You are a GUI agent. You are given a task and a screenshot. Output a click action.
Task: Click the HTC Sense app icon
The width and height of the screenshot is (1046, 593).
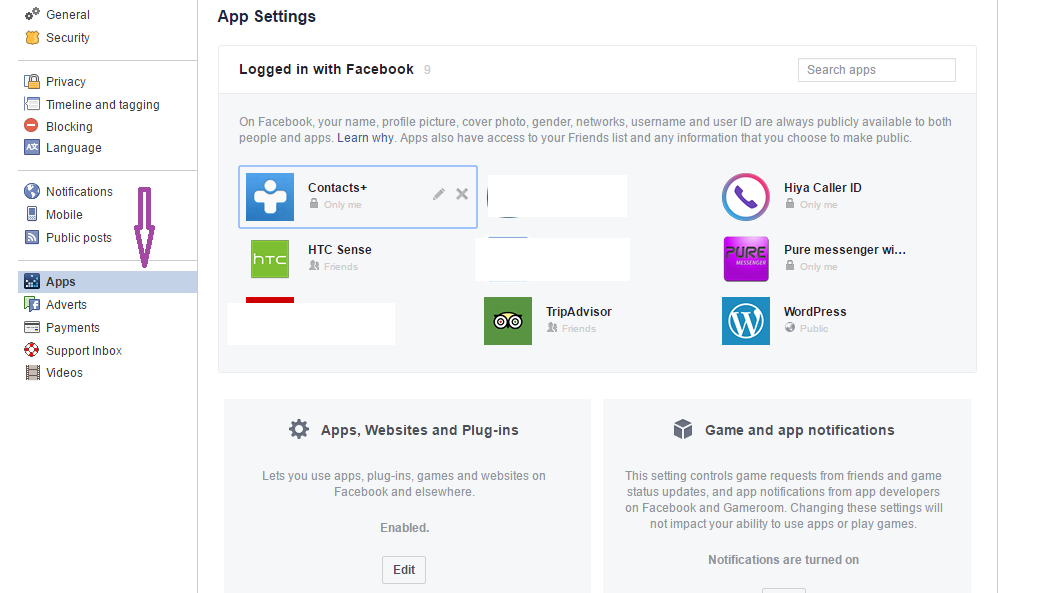[270, 259]
